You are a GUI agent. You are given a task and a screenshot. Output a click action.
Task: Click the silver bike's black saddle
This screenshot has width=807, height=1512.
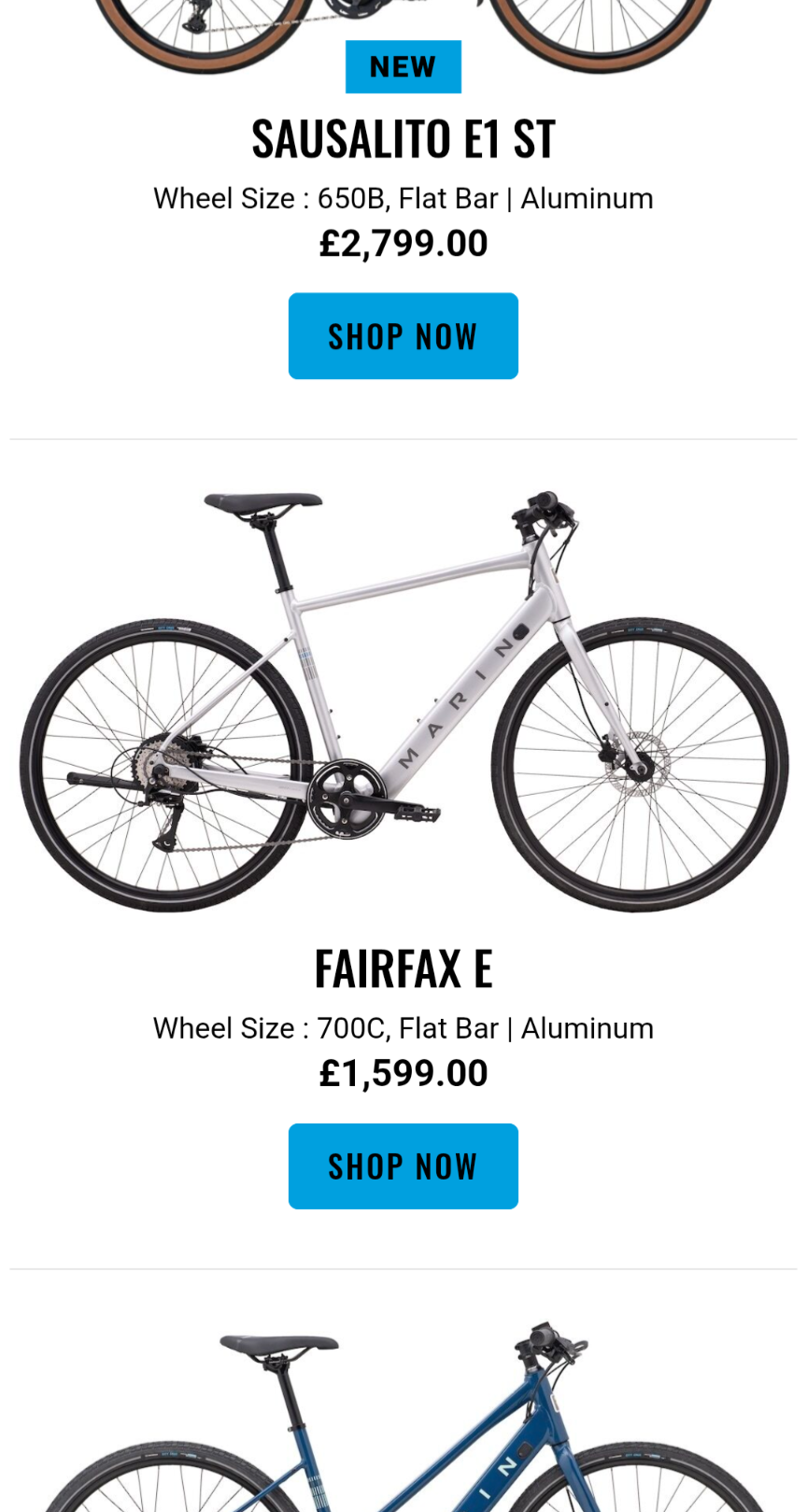click(262, 504)
